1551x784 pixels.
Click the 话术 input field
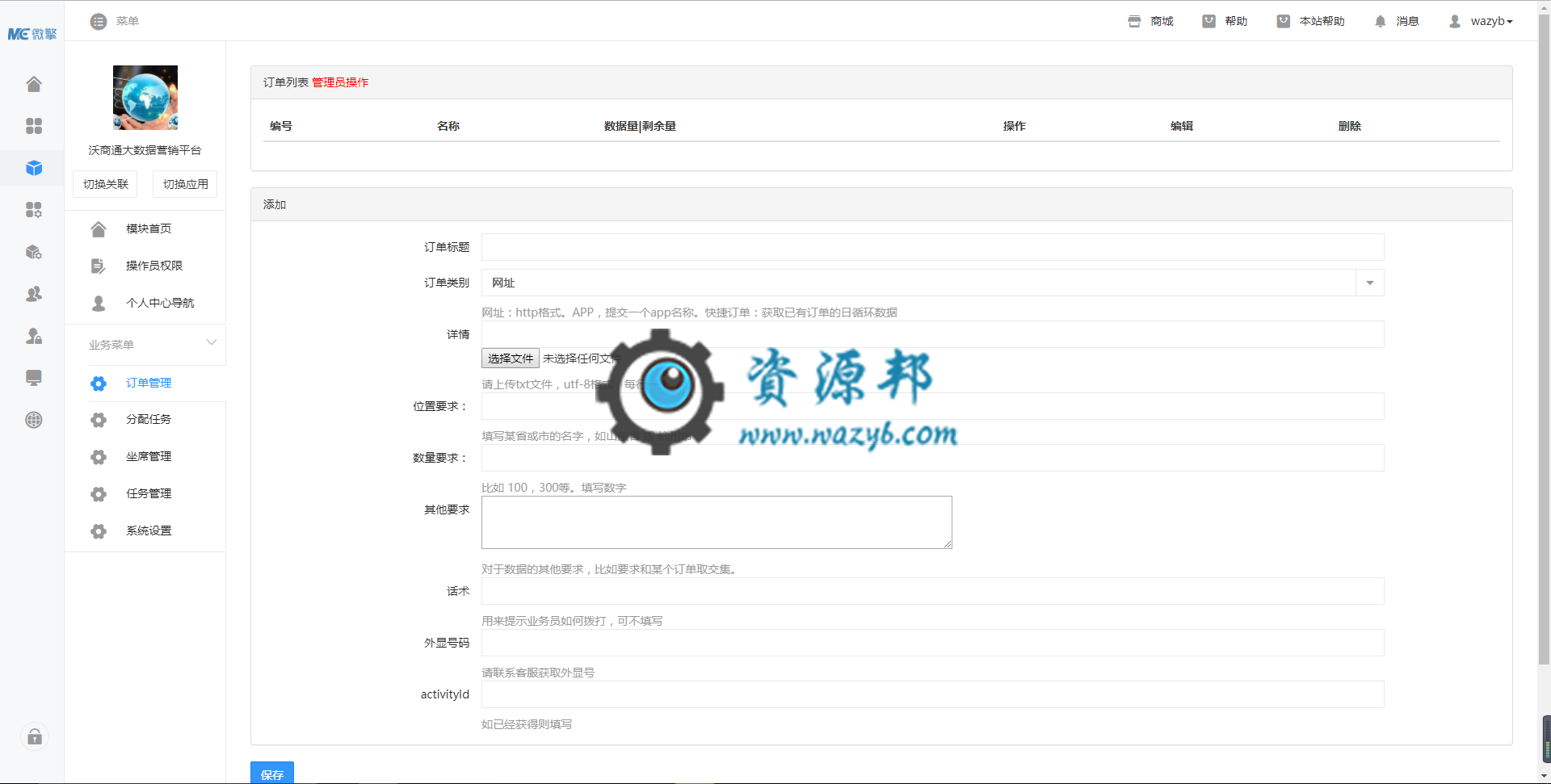(x=932, y=591)
